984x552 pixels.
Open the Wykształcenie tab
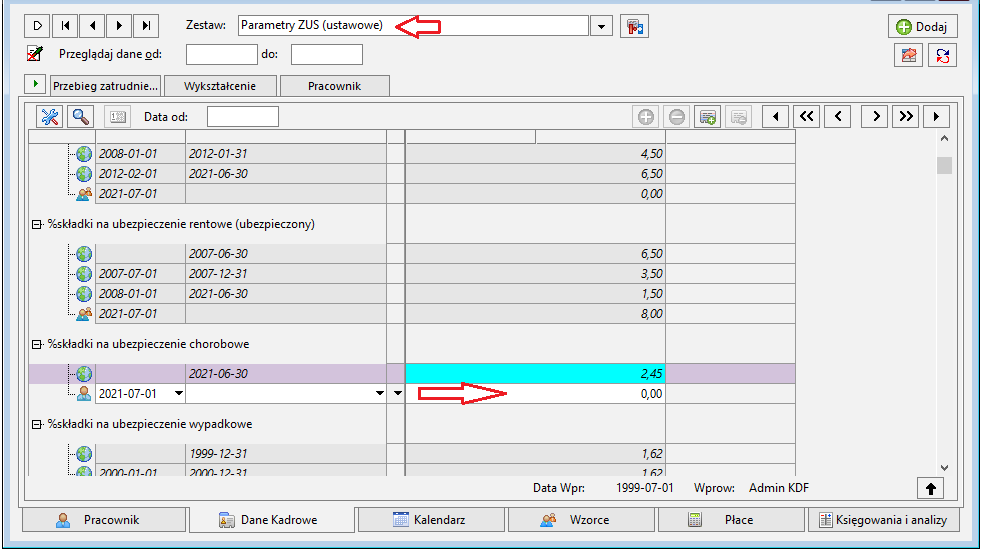(220, 86)
